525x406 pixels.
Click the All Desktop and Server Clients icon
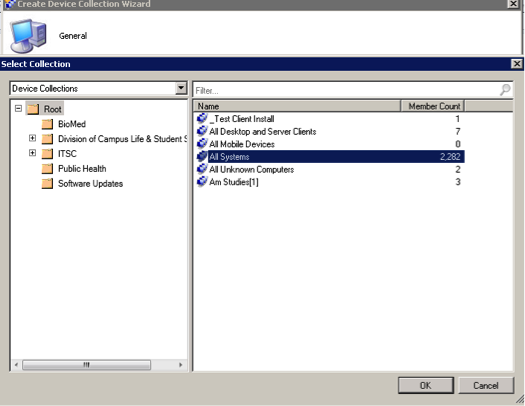tap(202, 131)
